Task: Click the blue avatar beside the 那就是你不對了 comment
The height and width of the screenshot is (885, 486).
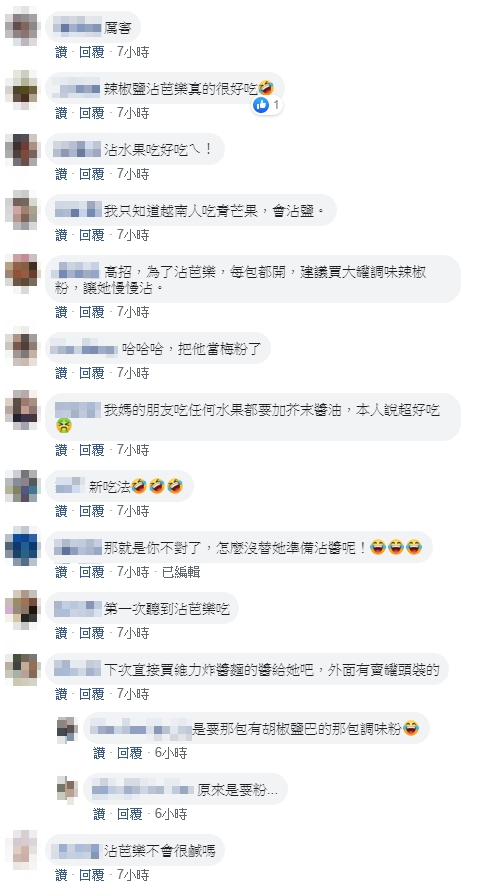Action: coord(21,547)
